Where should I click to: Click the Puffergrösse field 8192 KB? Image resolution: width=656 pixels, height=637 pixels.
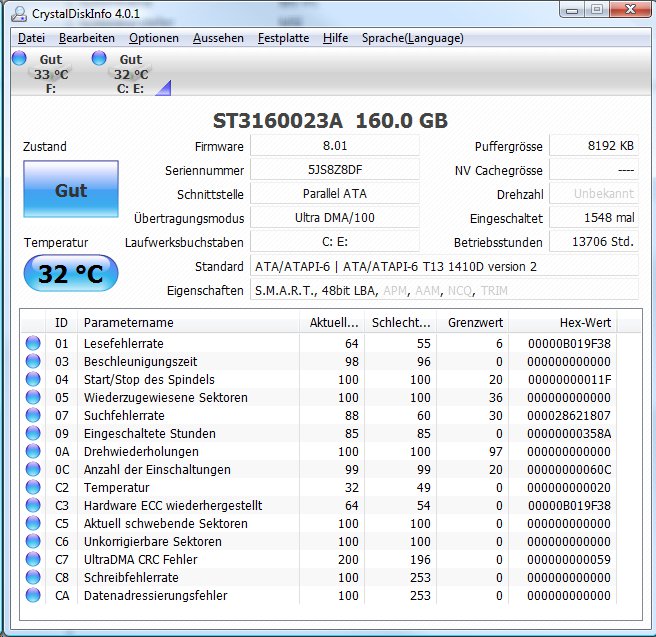[594, 146]
